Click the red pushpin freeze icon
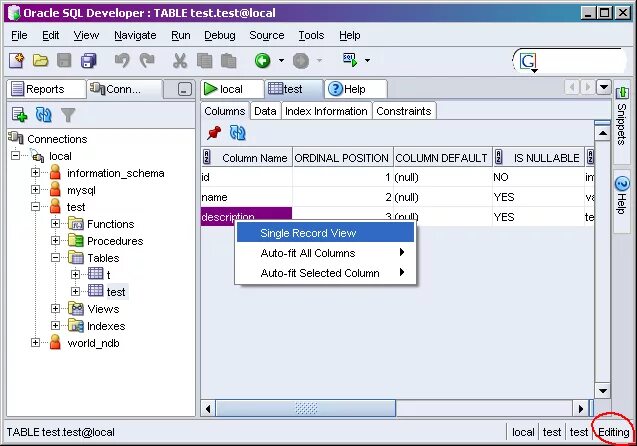Screen dimensions: 637x446 point(214,132)
